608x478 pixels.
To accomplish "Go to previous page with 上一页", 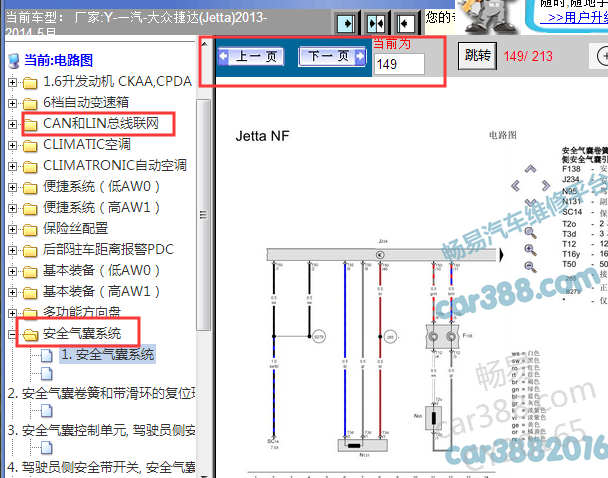I will pyautogui.click(x=251, y=57).
